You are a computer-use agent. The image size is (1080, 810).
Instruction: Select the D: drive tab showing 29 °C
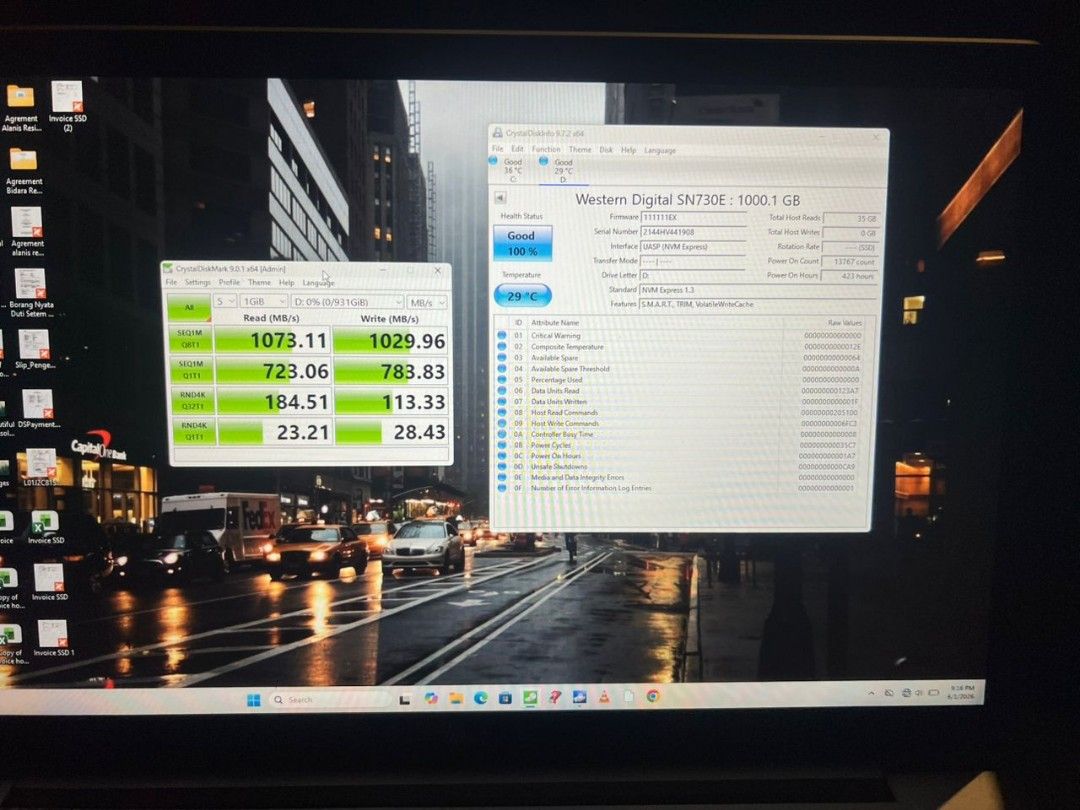pyautogui.click(x=563, y=171)
